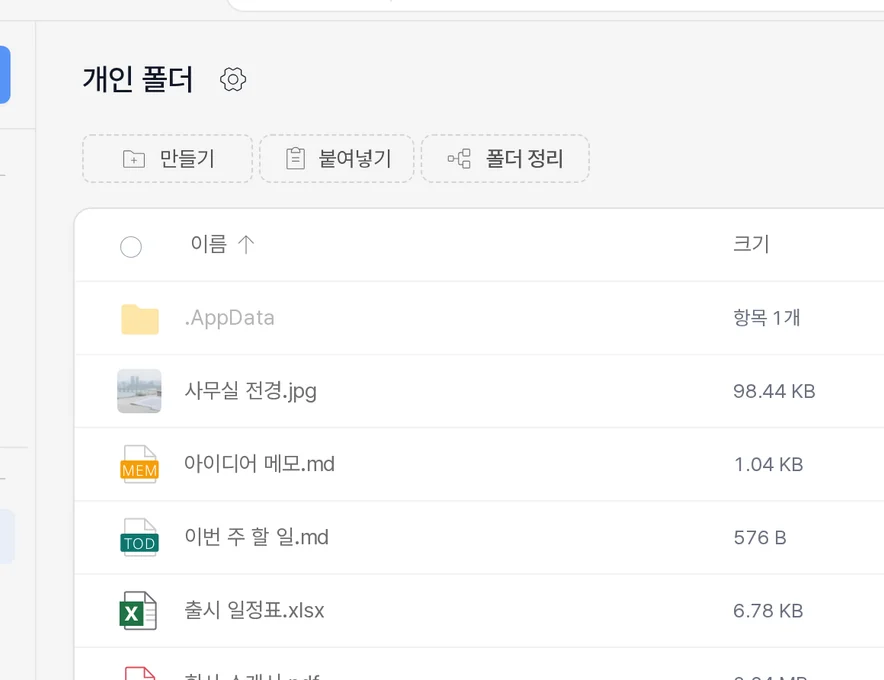Click the 만들기 button
Screen dimensions: 884x680
[167, 159]
